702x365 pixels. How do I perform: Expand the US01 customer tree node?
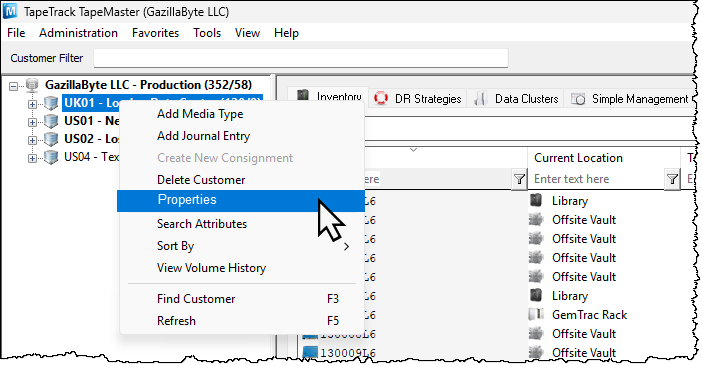pyautogui.click(x=32, y=122)
